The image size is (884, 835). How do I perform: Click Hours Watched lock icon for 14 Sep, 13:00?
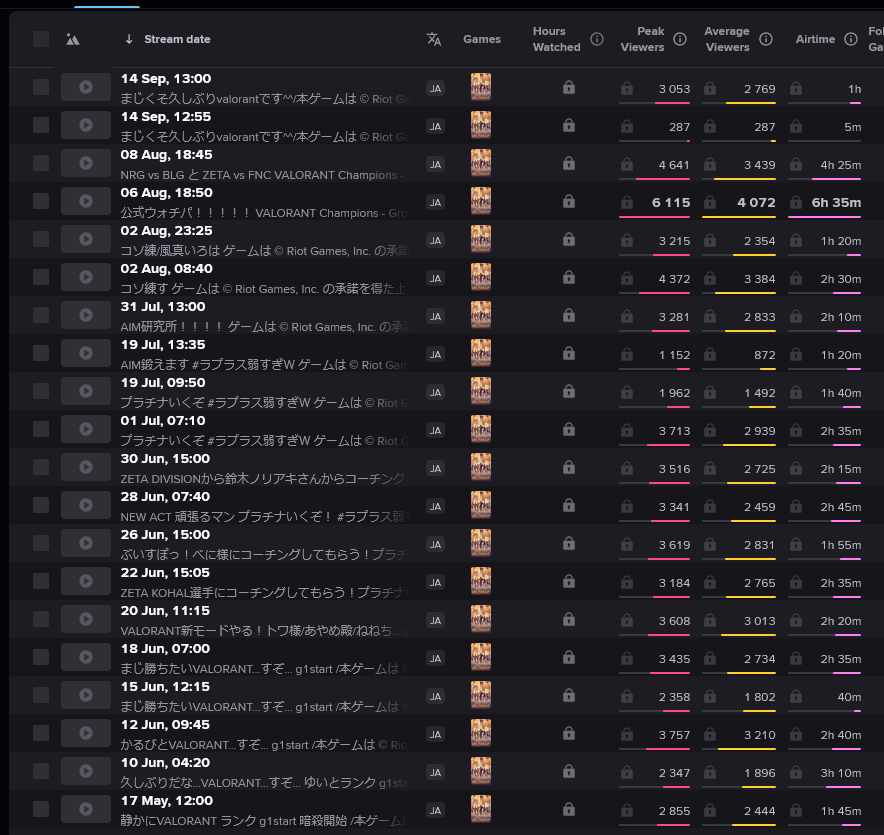coord(569,87)
